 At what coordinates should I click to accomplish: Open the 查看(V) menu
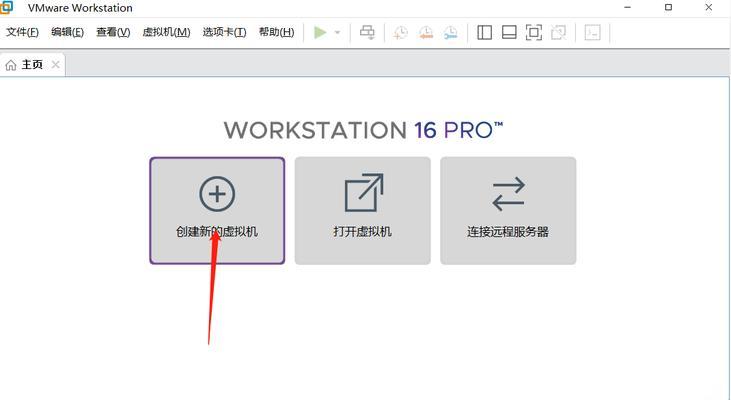113,32
